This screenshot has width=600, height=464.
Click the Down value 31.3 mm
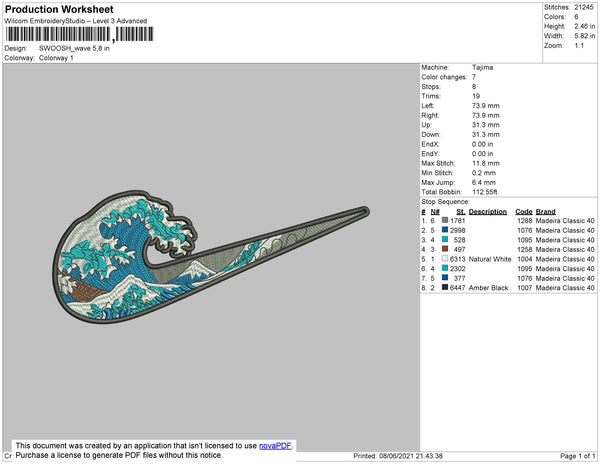pyautogui.click(x=486, y=134)
